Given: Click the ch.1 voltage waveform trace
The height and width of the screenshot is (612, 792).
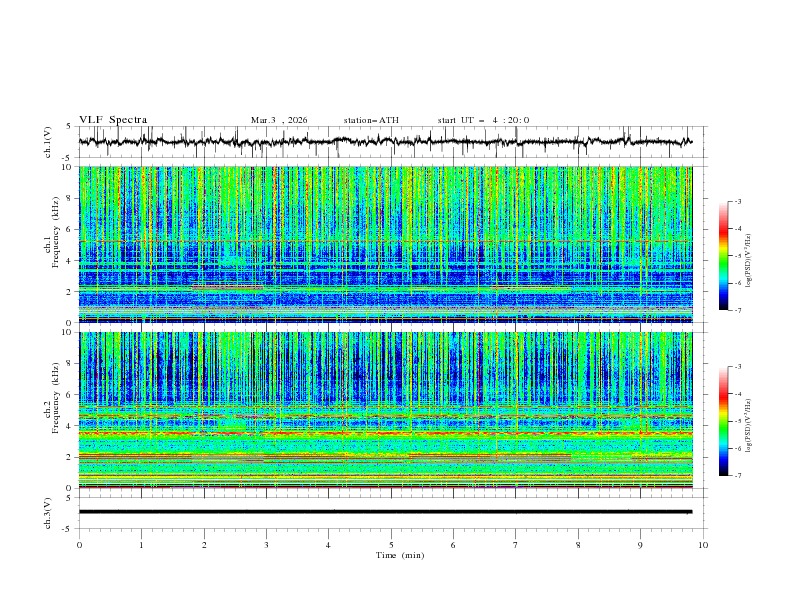Looking at the screenshot, I should (x=385, y=142).
